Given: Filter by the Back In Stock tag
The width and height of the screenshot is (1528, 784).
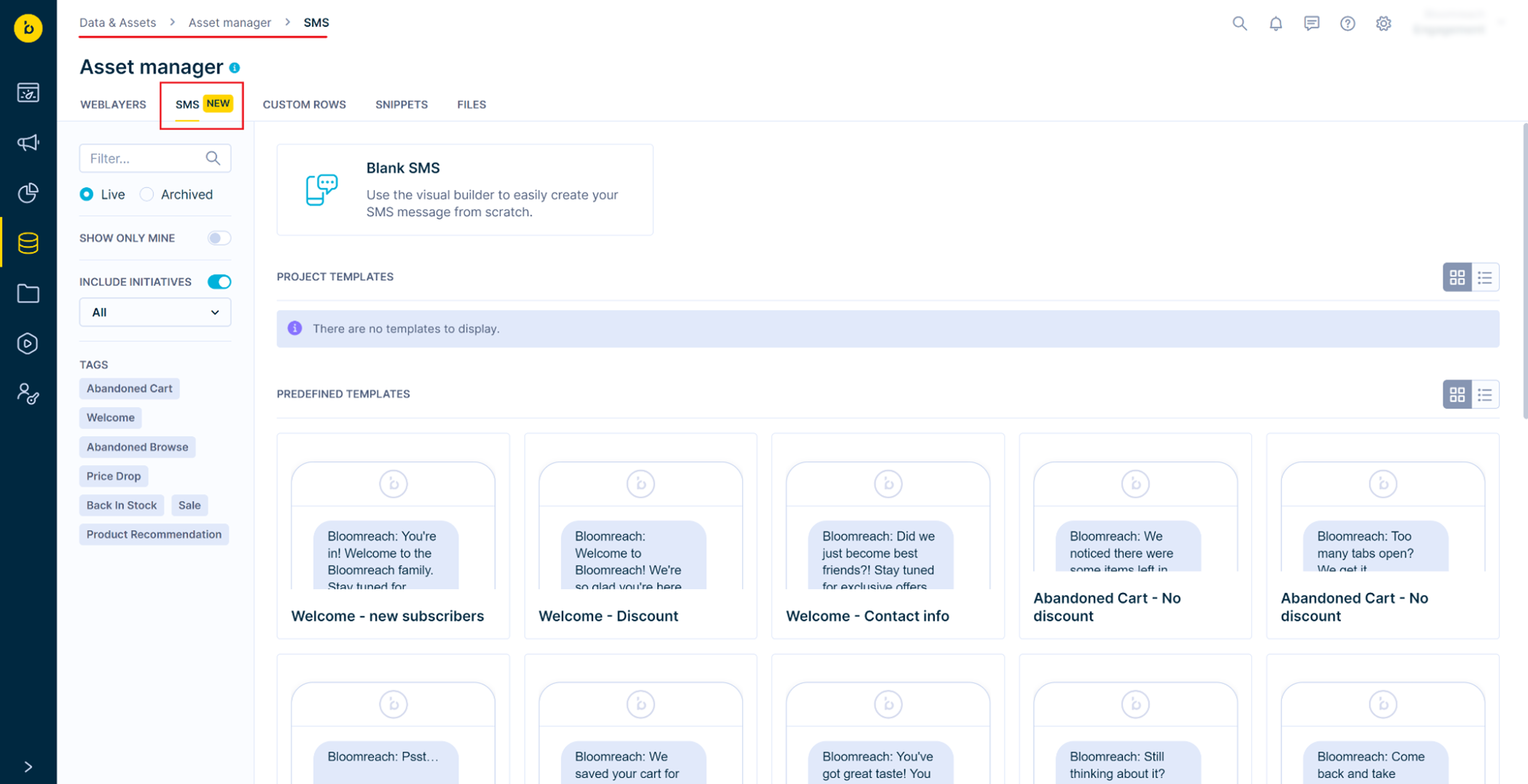Looking at the screenshot, I should [122, 505].
